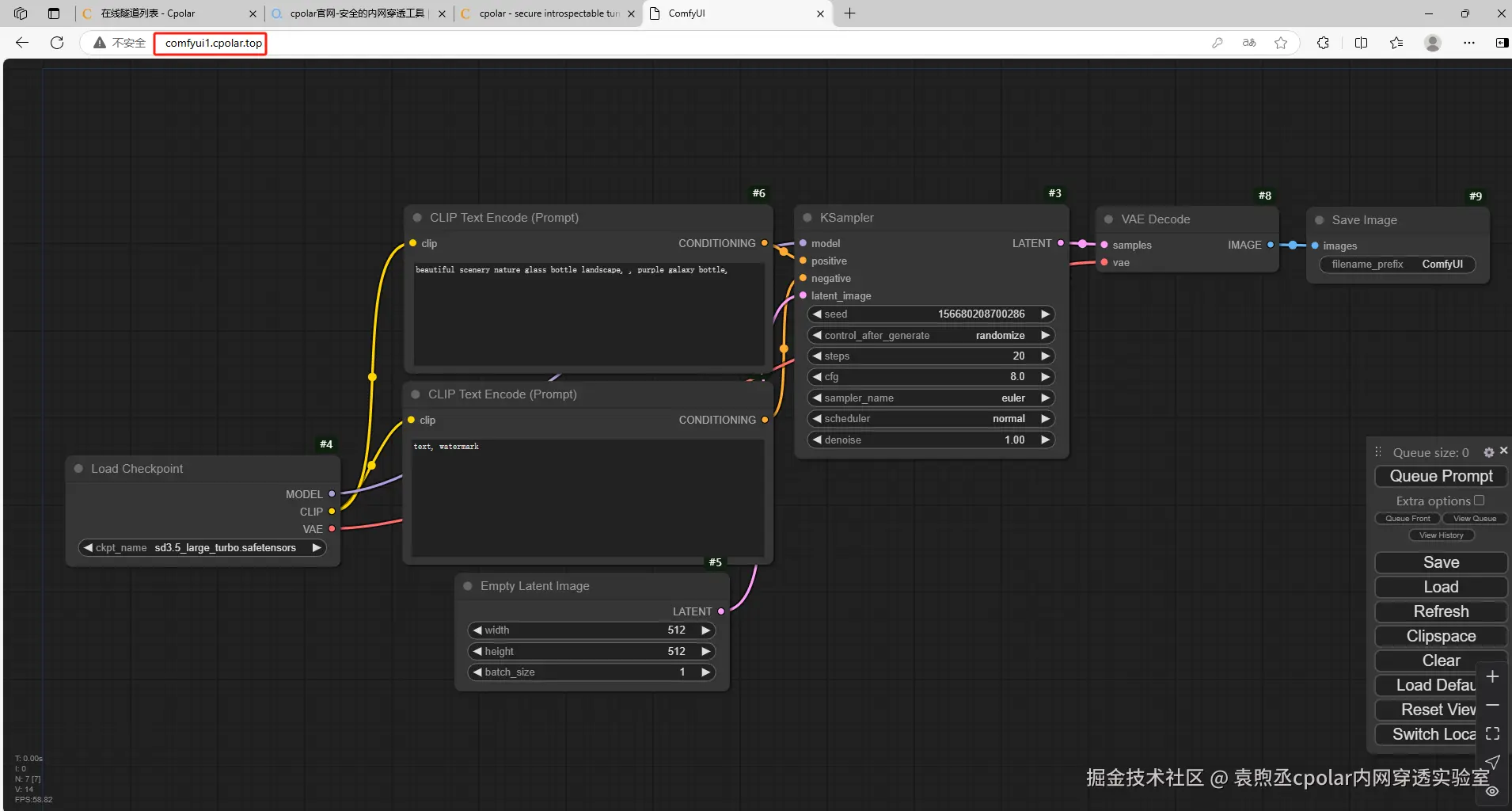Decrease cfg with the left arrow
Screen dimensions: 1512x811
(816, 377)
